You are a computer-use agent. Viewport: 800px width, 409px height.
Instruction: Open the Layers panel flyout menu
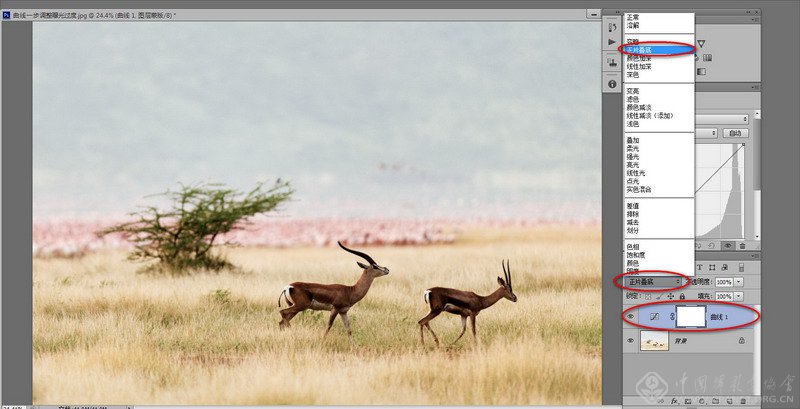coord(756,255)
